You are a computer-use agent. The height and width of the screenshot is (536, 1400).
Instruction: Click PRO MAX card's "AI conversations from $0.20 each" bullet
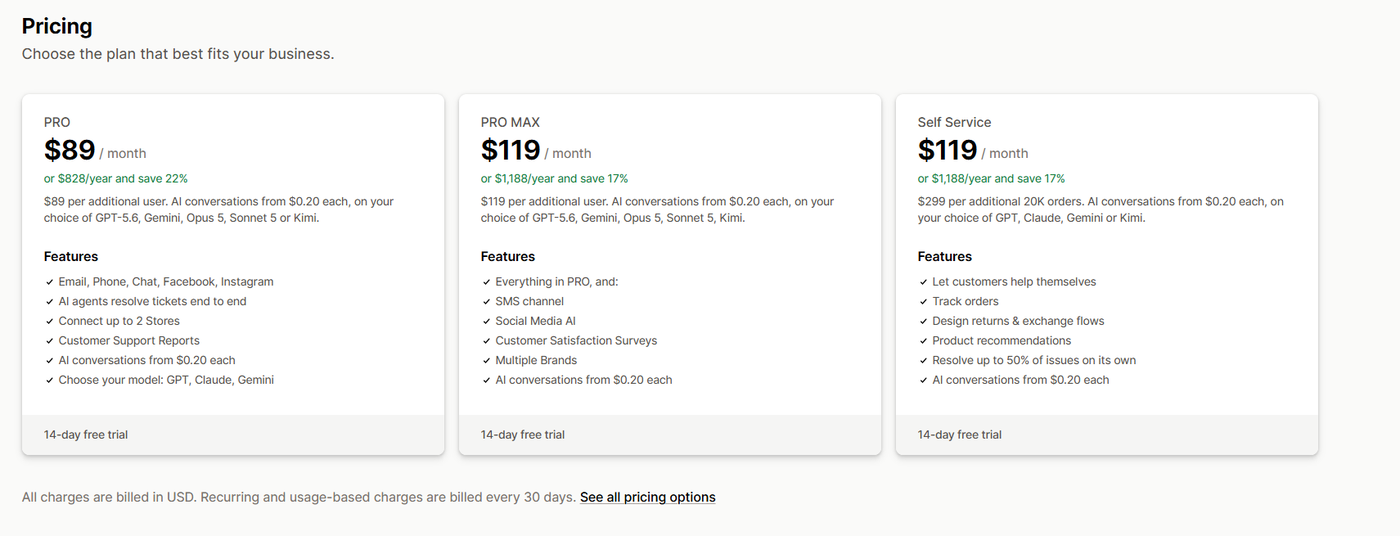[584, 380]
